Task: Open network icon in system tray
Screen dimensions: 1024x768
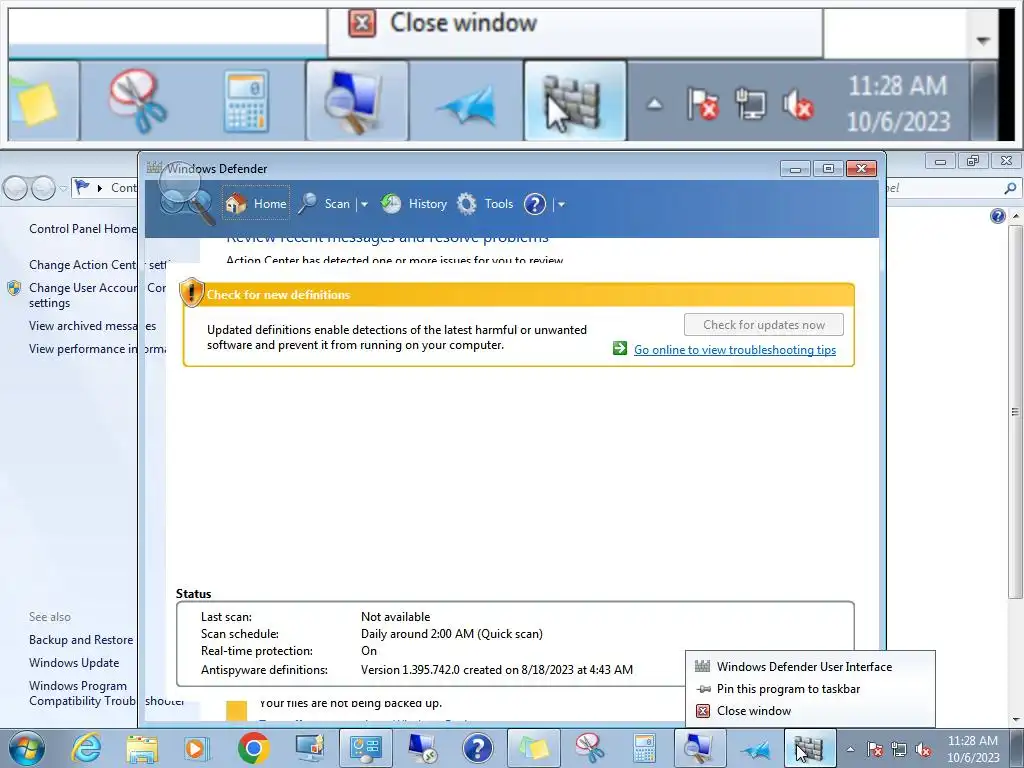Action: pyautogui.click(x=899, y=750)
